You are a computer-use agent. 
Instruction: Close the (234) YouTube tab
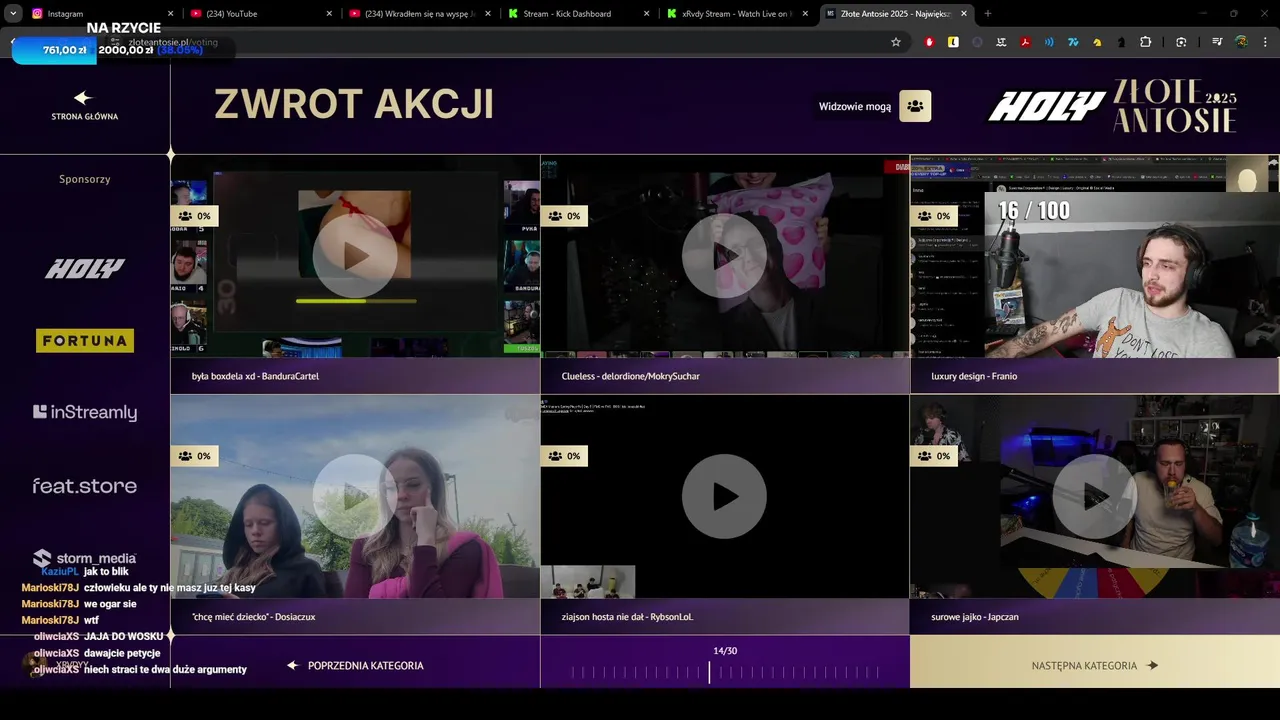(x=329, y=14)
